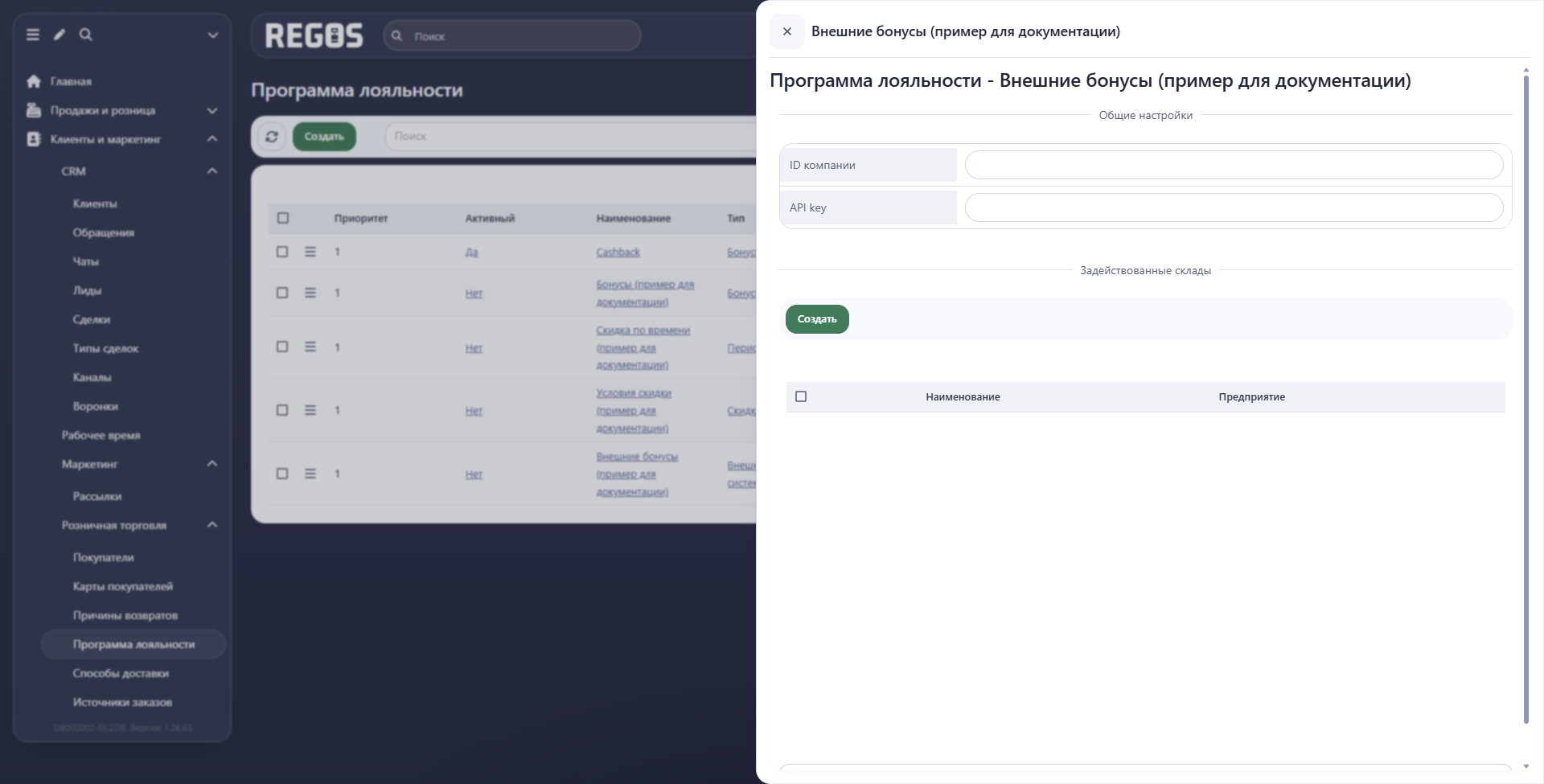Screen dimensions: 1544x784
Task: Click drag handle icon in Условия скидки row
Action: click(310, 410)
